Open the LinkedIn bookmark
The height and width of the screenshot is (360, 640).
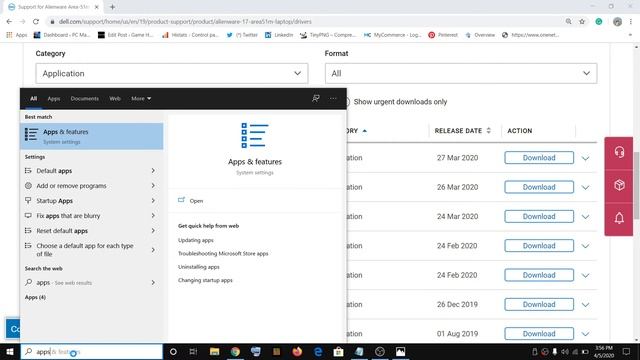(x=279, y=35)
